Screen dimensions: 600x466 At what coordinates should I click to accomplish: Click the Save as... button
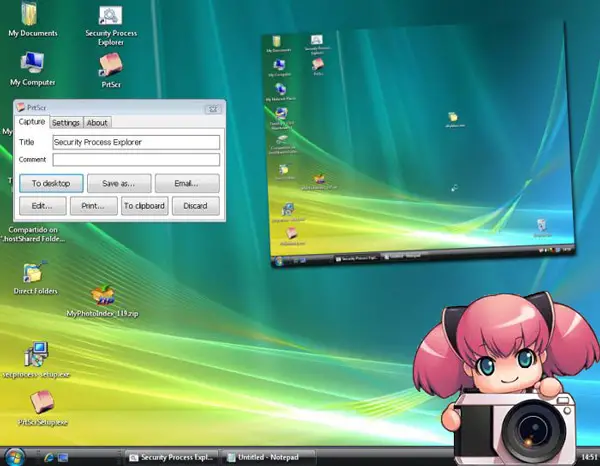119,183
